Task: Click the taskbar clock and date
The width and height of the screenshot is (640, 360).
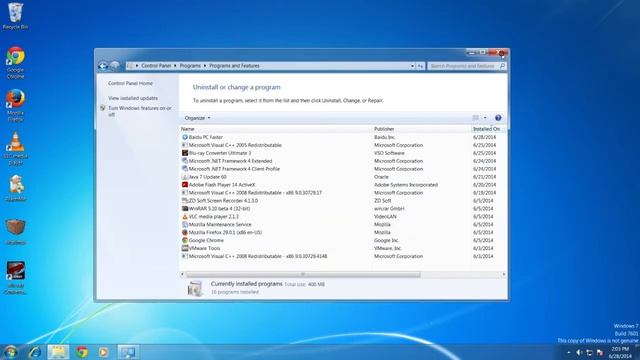Action: (x=620, y=353)
